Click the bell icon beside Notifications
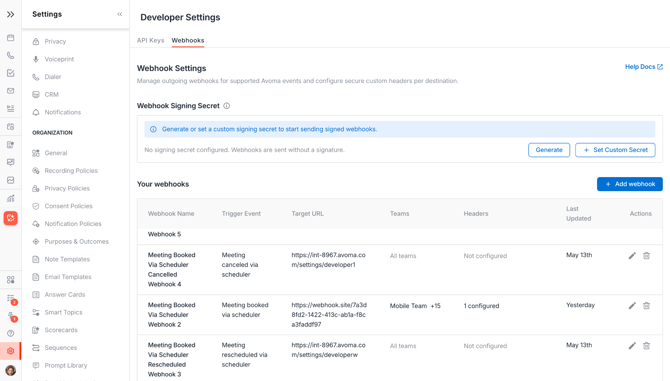Image resolution: width=670 pixels, height=381 pixels. tap(36, 112)
